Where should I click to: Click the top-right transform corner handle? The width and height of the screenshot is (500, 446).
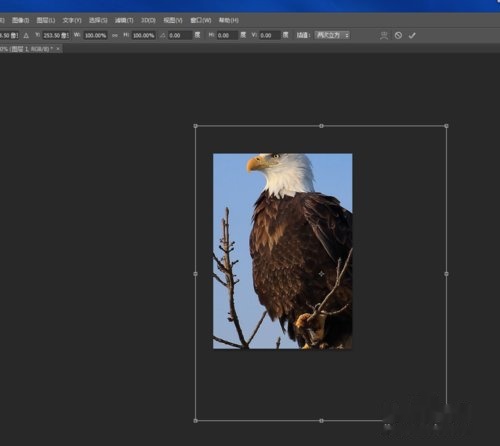tap(446, 126)
